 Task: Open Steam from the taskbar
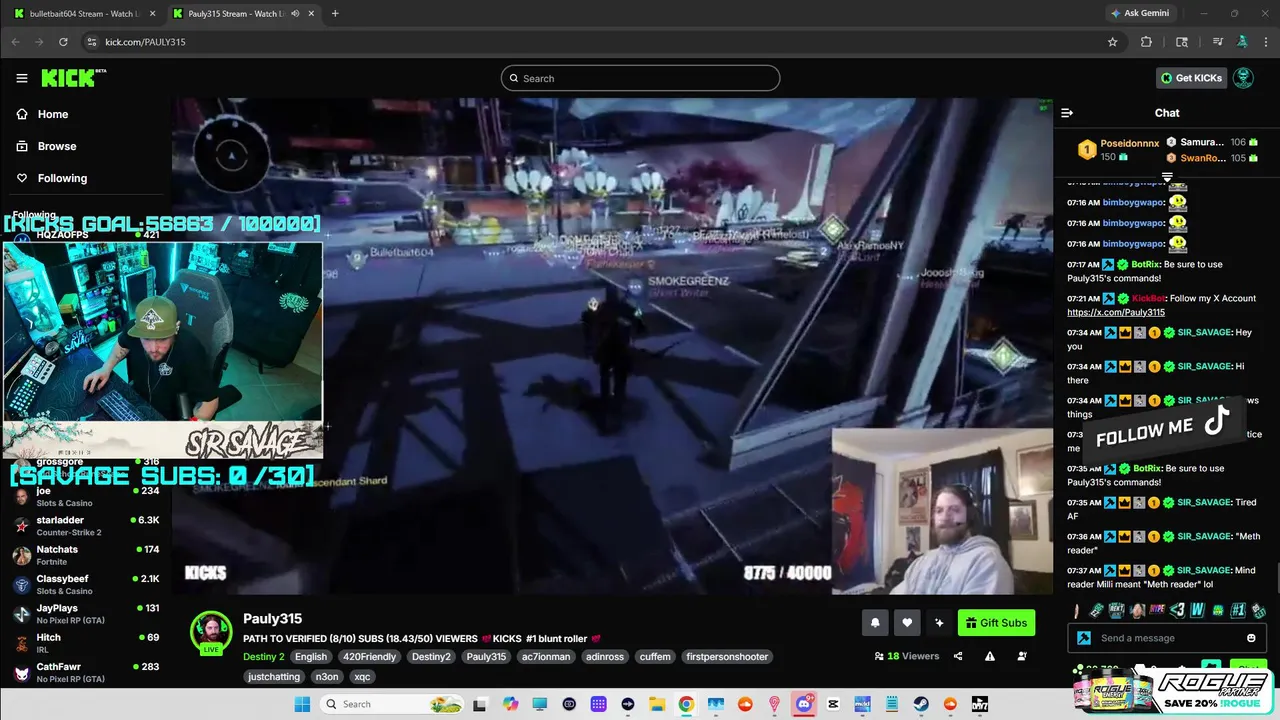point(921,704)
